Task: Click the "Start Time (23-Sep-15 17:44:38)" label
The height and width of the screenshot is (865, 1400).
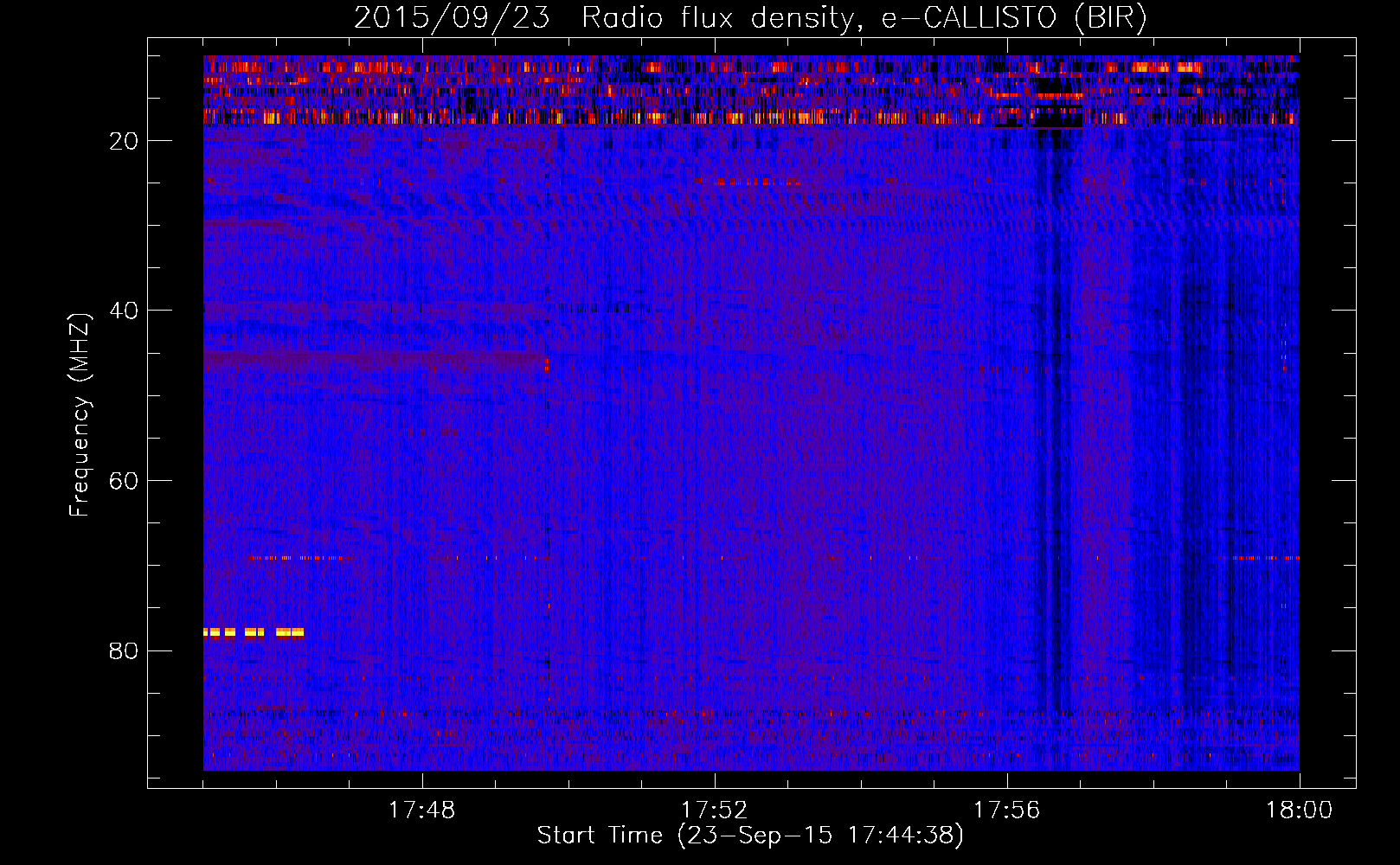Action: point(749,836)
